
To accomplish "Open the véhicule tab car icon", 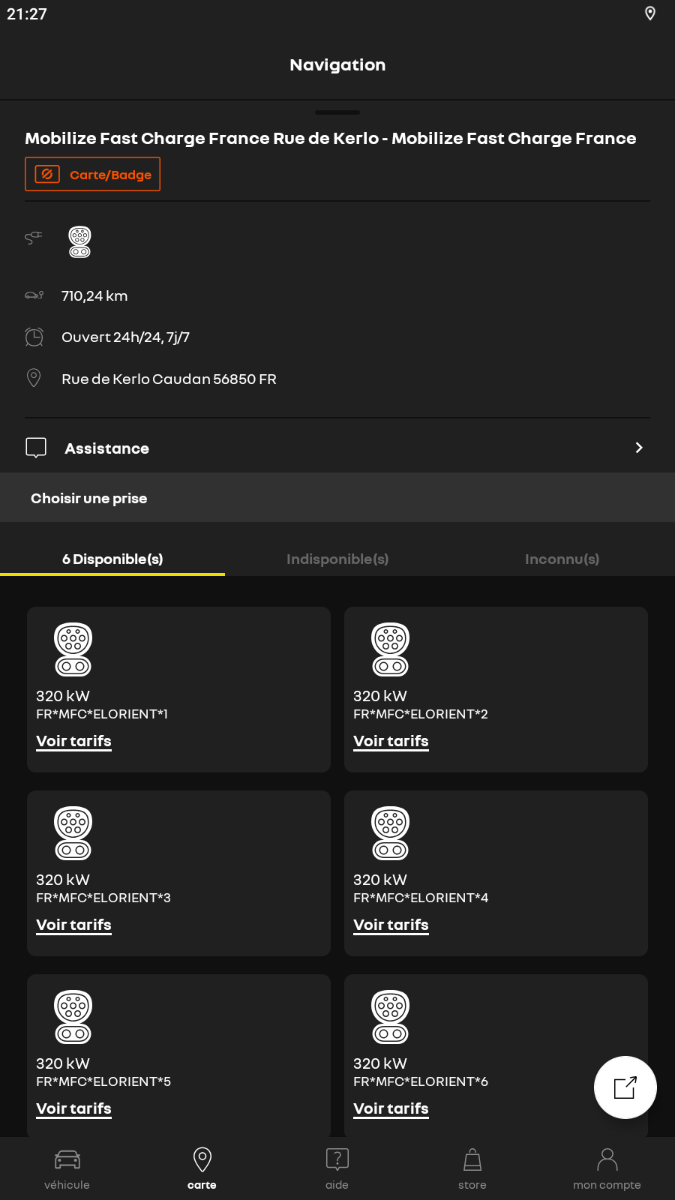I will pyautogui.click(x=67, y=1160).
